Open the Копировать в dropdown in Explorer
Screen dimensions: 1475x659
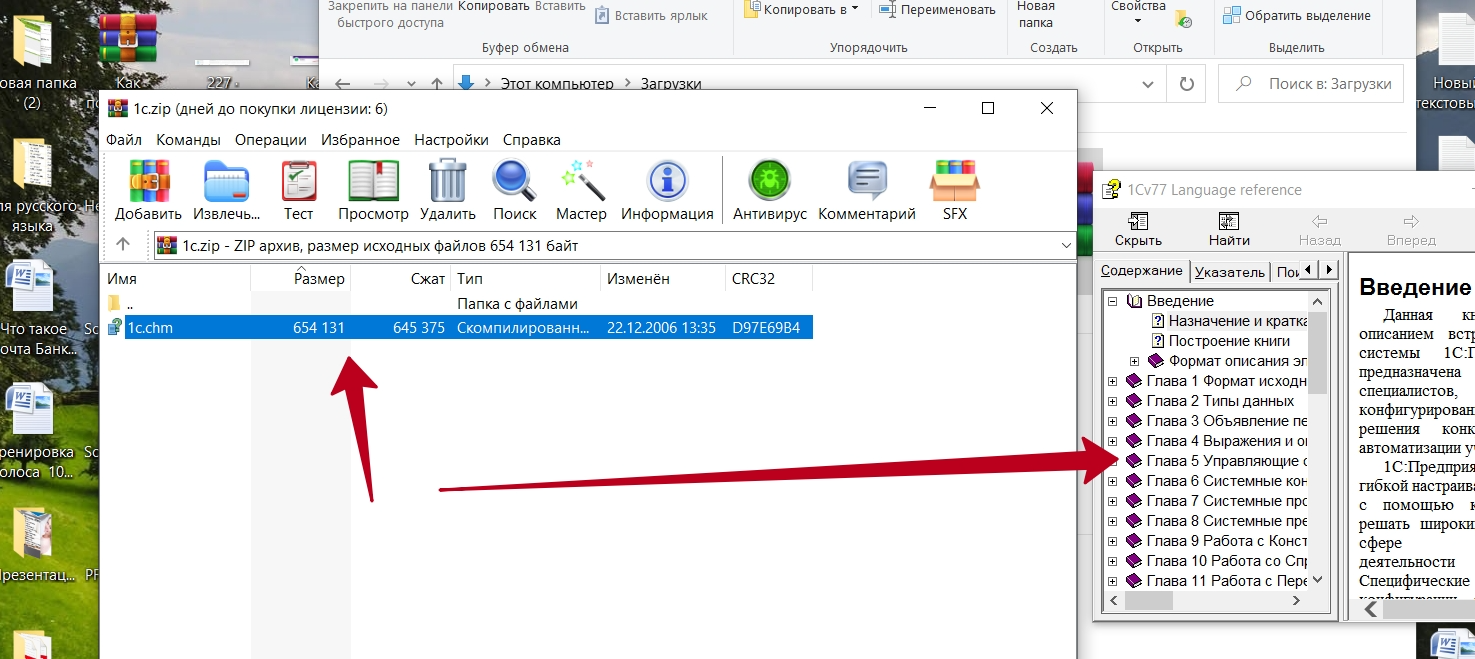click(x=802, y=10)
